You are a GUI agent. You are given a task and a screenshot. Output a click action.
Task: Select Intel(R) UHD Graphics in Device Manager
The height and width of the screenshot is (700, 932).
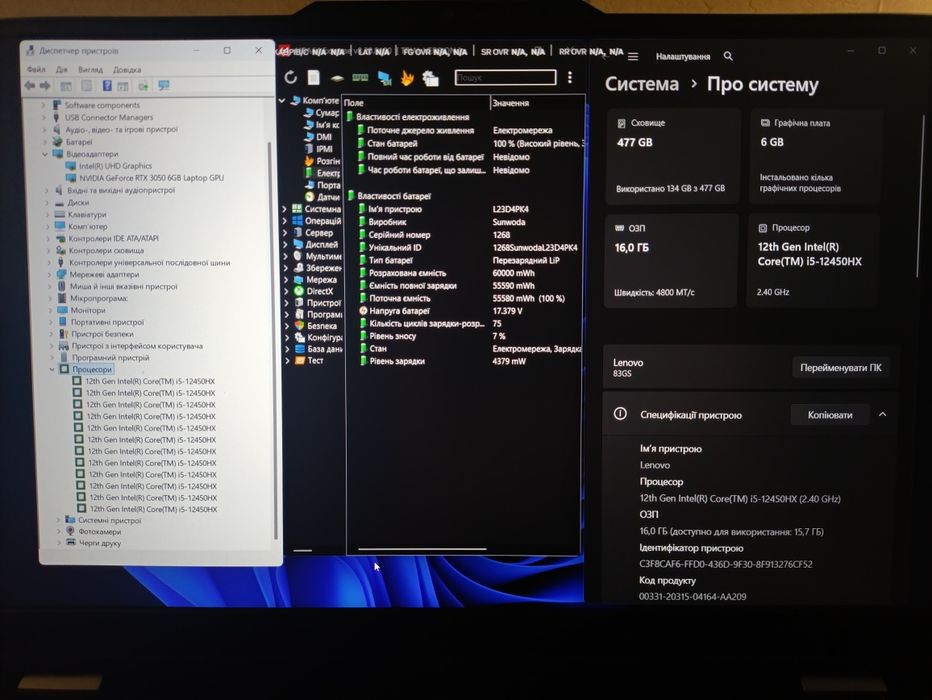(109, 166)
